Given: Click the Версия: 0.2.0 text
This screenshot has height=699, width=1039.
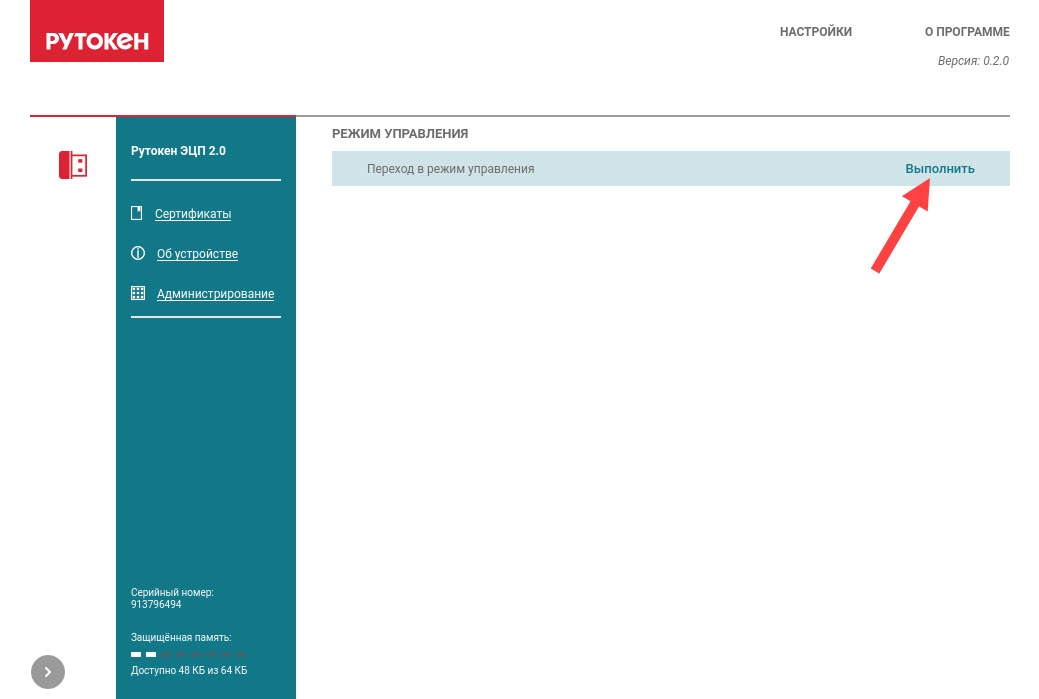Looking at the screenshot, I should [x=973, y=60].
